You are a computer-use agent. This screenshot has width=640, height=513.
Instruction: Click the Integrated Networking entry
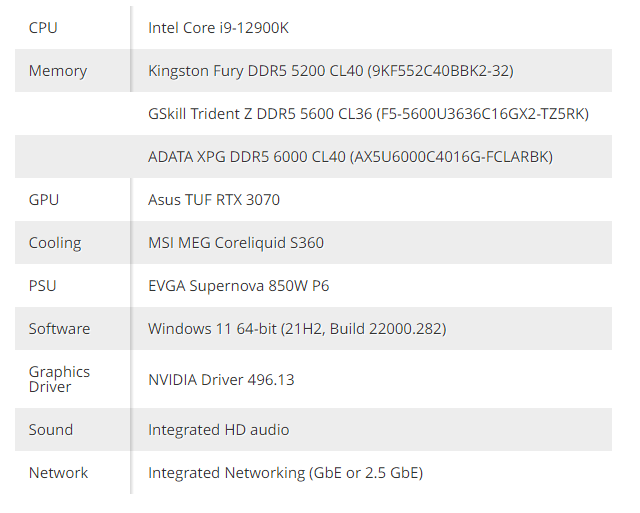(285, 473)
